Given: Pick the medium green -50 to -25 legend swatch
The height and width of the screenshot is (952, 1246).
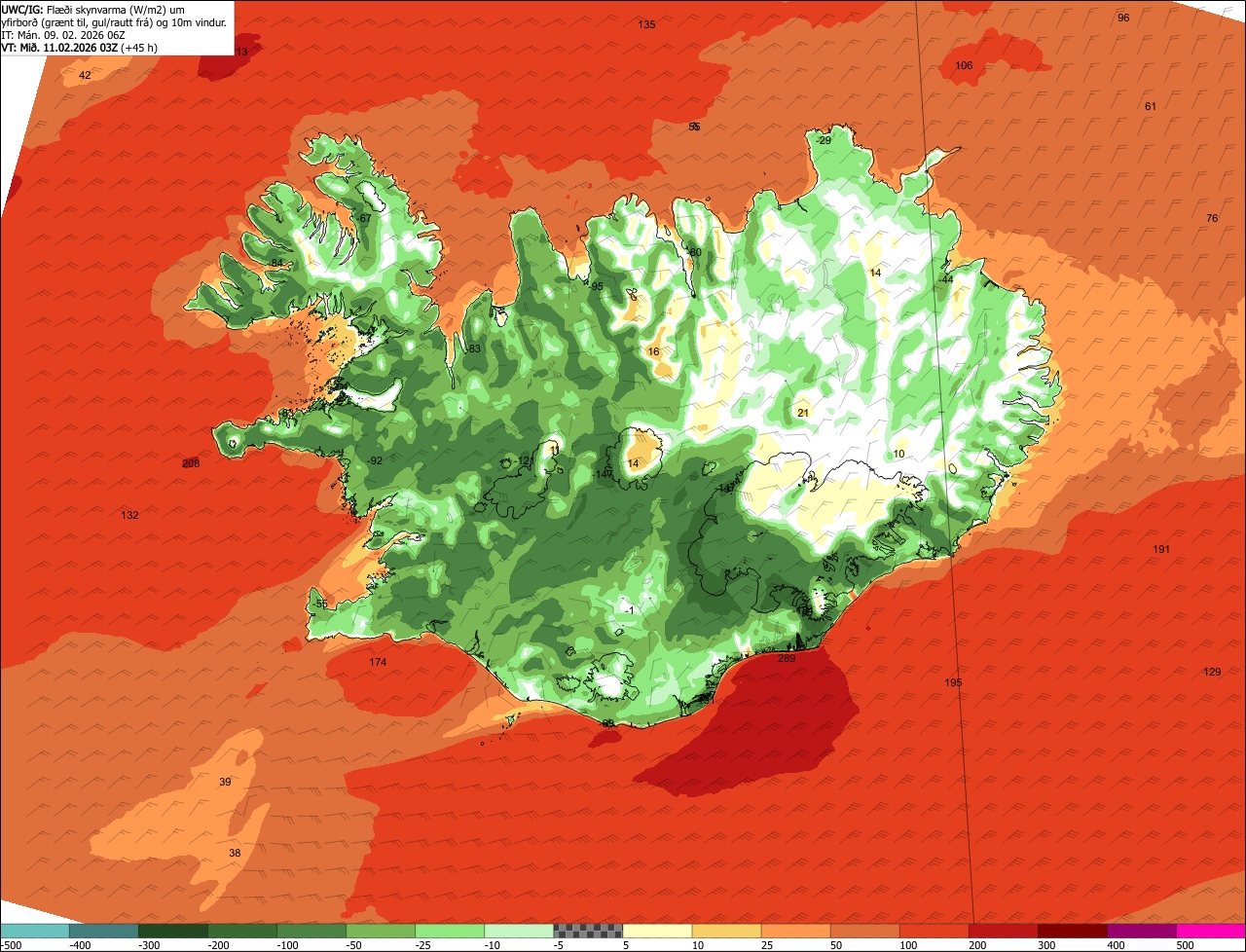Looking at the screenshot, I should (381, 931).
